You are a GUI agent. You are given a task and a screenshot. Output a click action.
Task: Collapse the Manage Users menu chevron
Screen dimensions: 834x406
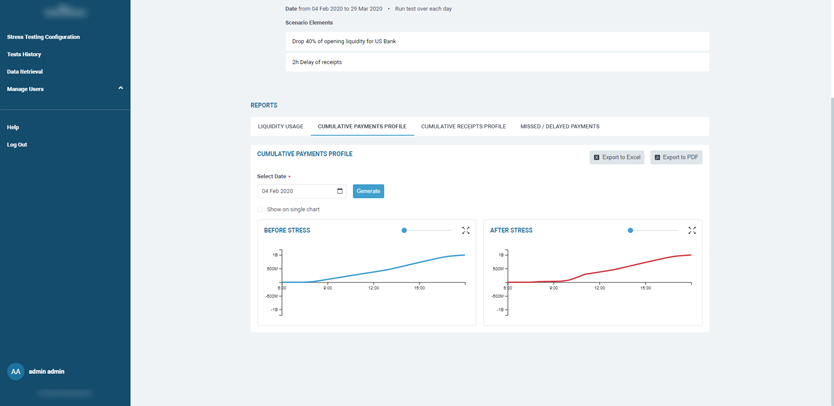click(x=121, y=89)
